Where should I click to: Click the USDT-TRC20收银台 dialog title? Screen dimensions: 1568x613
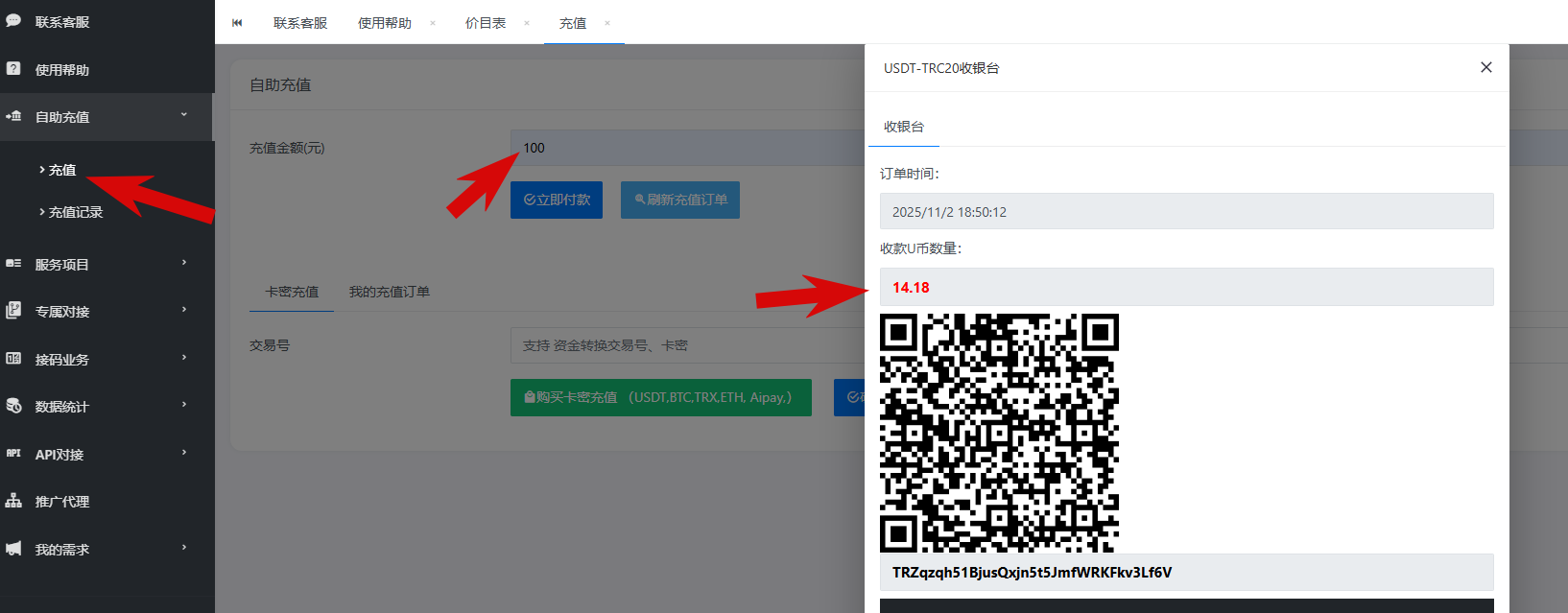[x=941, y=68]
